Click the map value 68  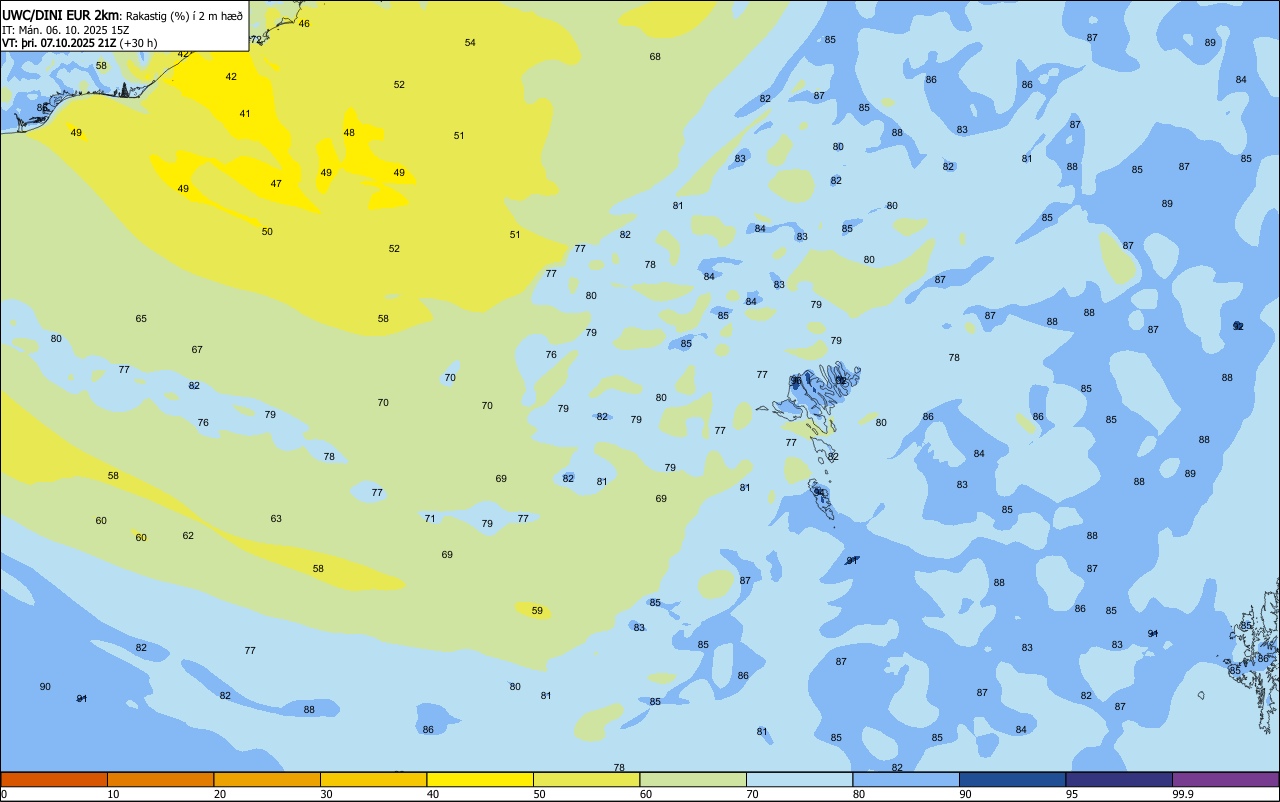click(x=655, y=56)
